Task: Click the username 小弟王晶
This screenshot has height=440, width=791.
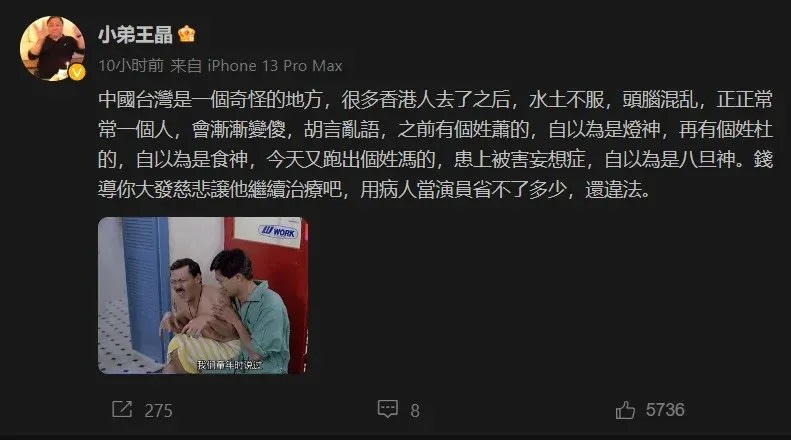Action: [x=135, y=35]
